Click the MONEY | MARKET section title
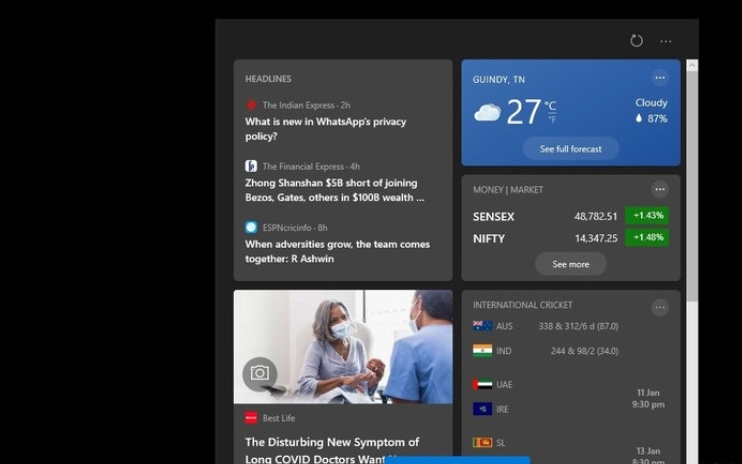742x464 pixels. coord(508,190)
